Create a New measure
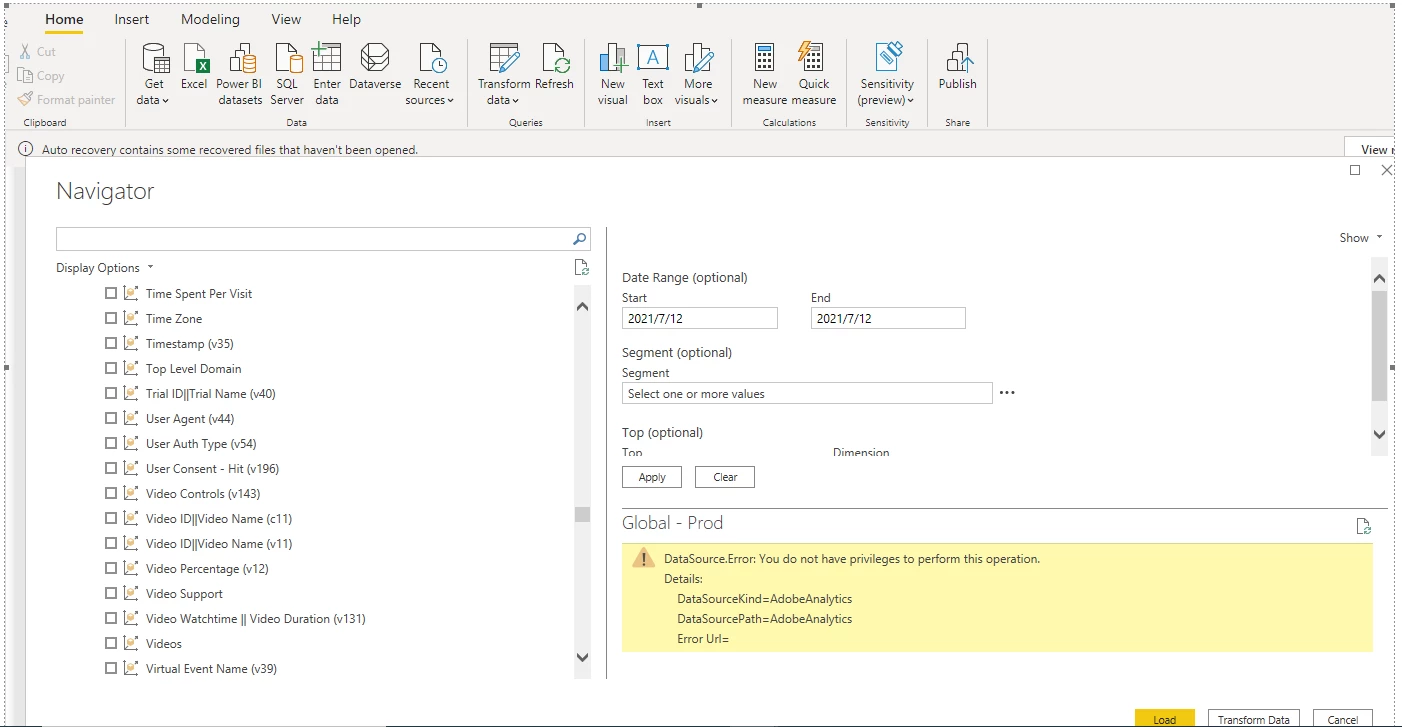Viewport: 1402px width, 727px height. click(x=765, y=73)
